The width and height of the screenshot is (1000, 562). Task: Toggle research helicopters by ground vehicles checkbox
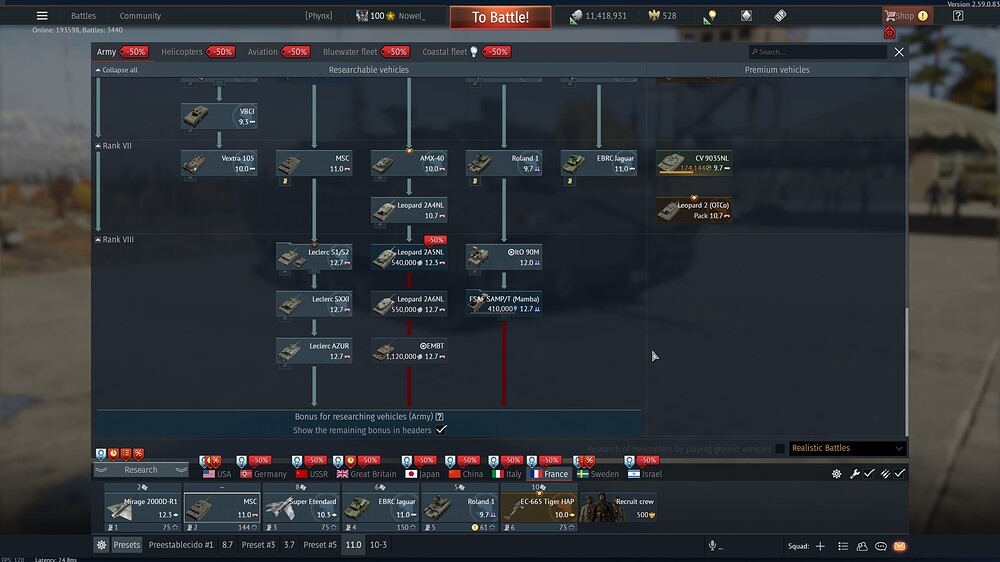tap(779, 449)
